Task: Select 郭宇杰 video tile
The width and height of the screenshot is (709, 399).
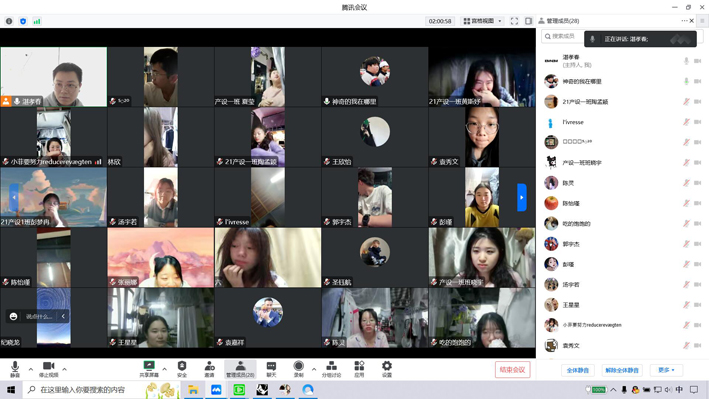Action: [375, 197]
